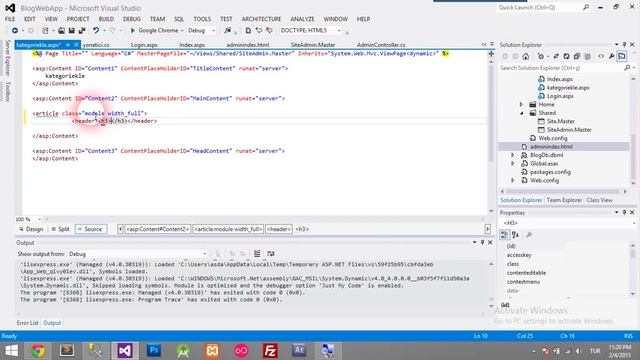Collapse all items in Solution Explorer

click(577, 56)
